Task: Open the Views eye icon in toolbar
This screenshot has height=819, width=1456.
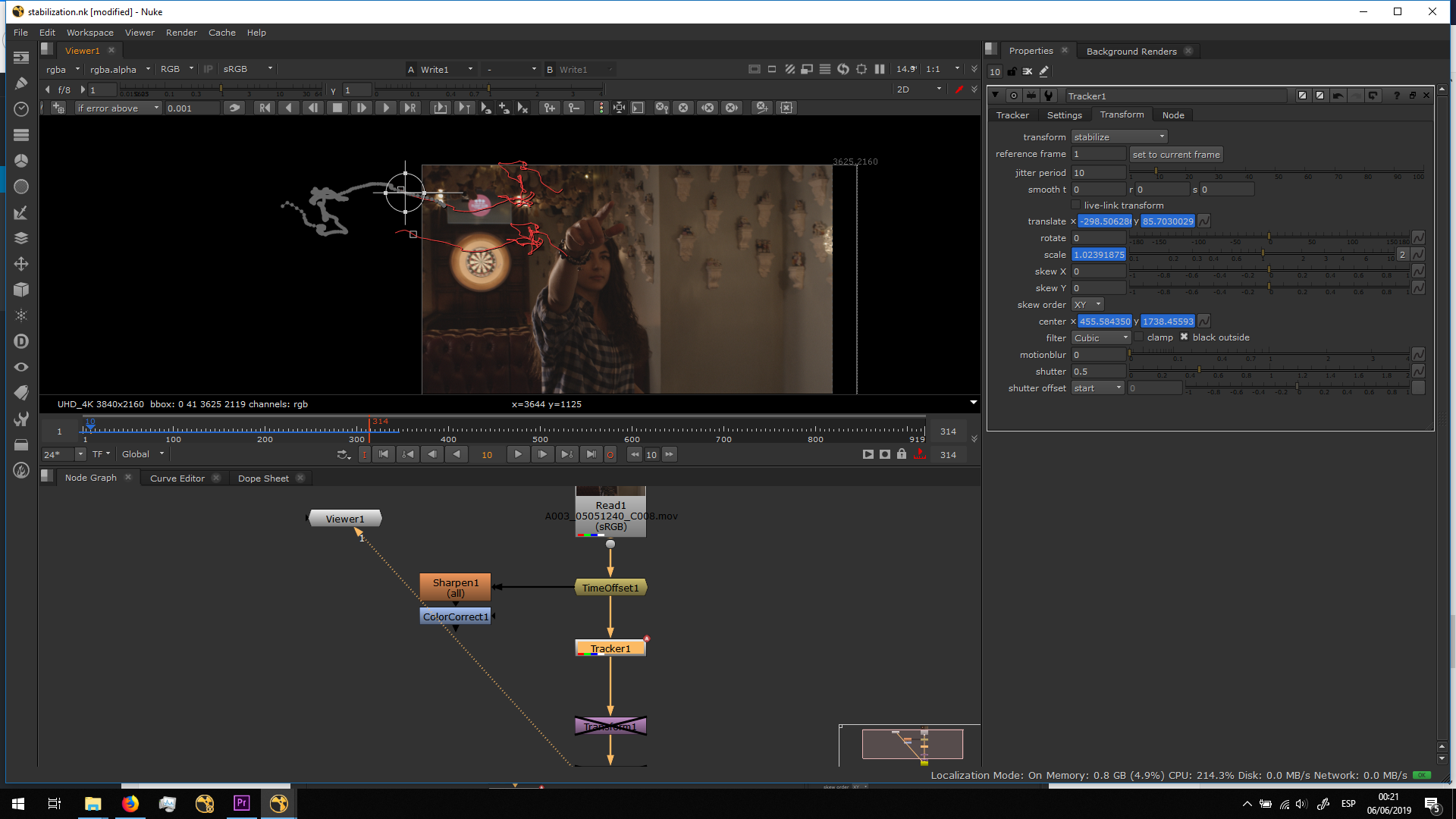Action: (x=21, y=367)
